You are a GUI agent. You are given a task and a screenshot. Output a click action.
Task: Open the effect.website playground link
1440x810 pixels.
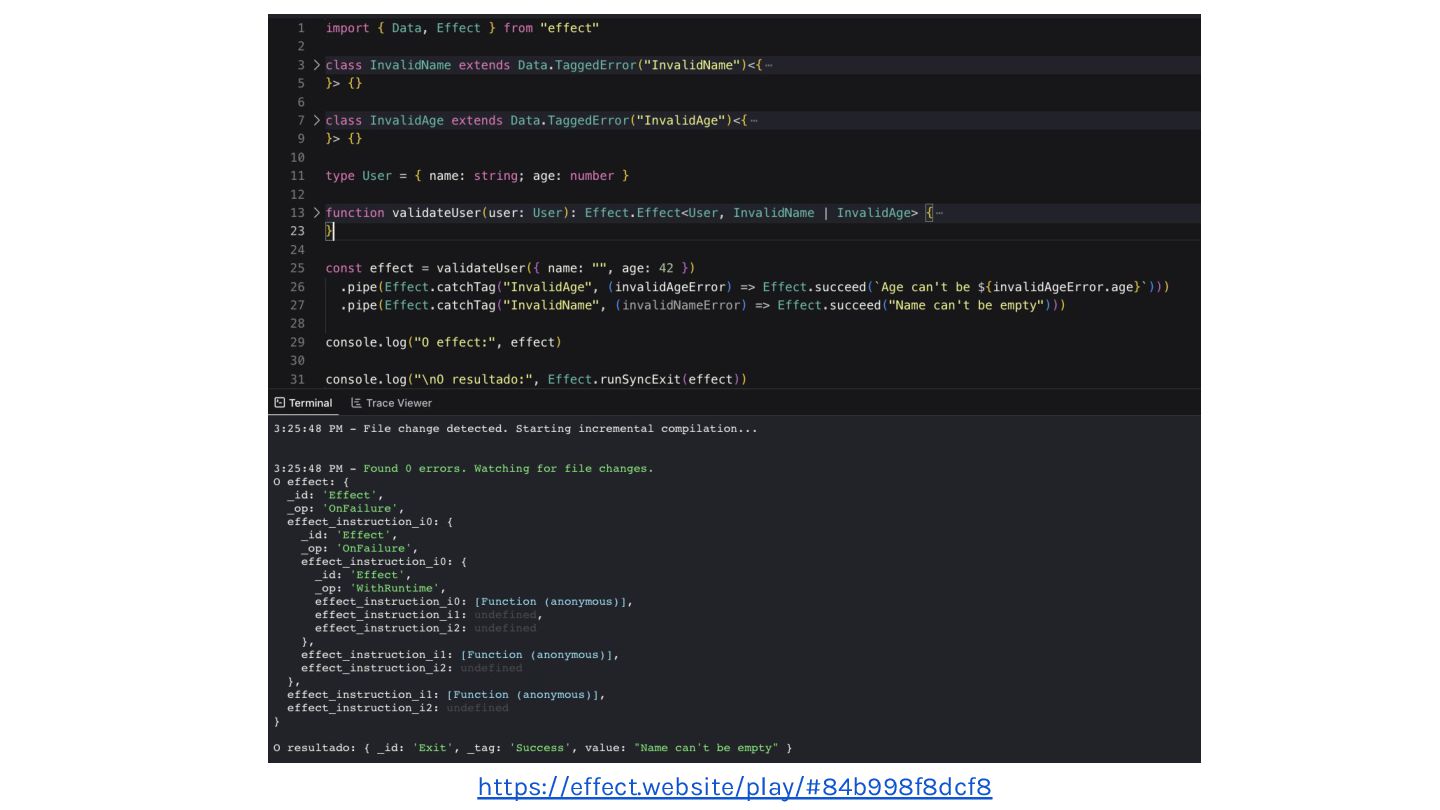coord(735,787)
